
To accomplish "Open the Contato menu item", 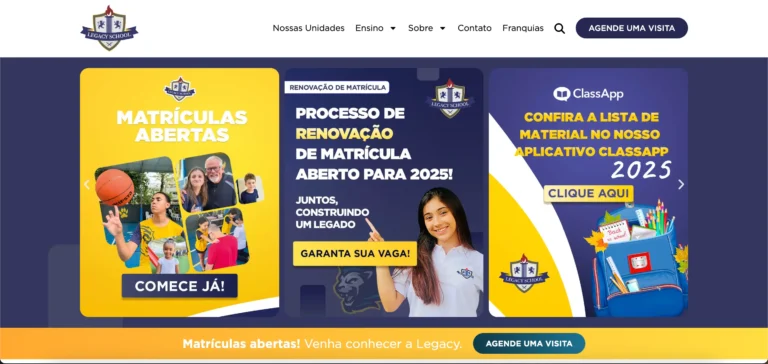I will 475,28.
